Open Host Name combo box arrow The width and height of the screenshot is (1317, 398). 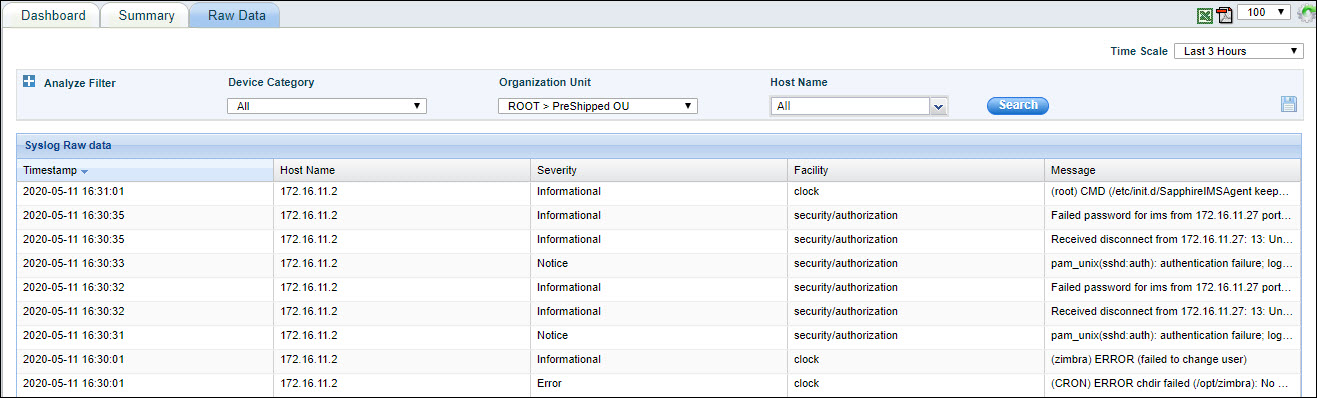coord(938,106)
